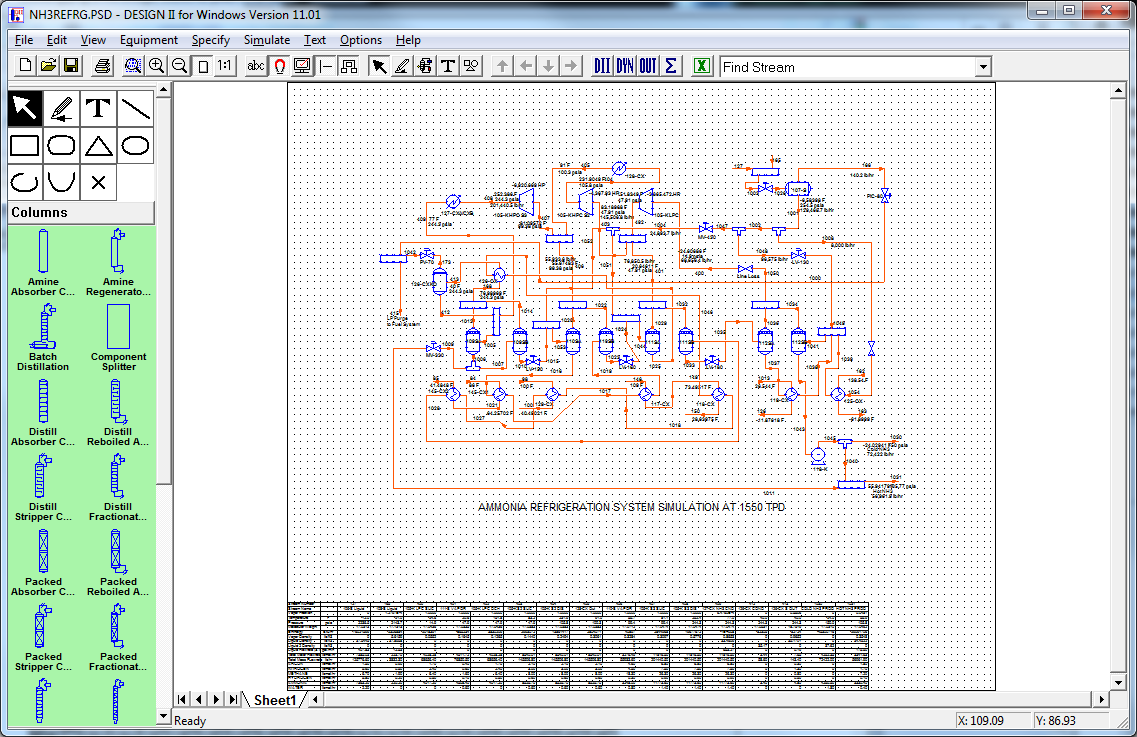Select the palette U-shaped curve tool
Viewport: 1137px width, 737px height.
(x=62, y=182)
